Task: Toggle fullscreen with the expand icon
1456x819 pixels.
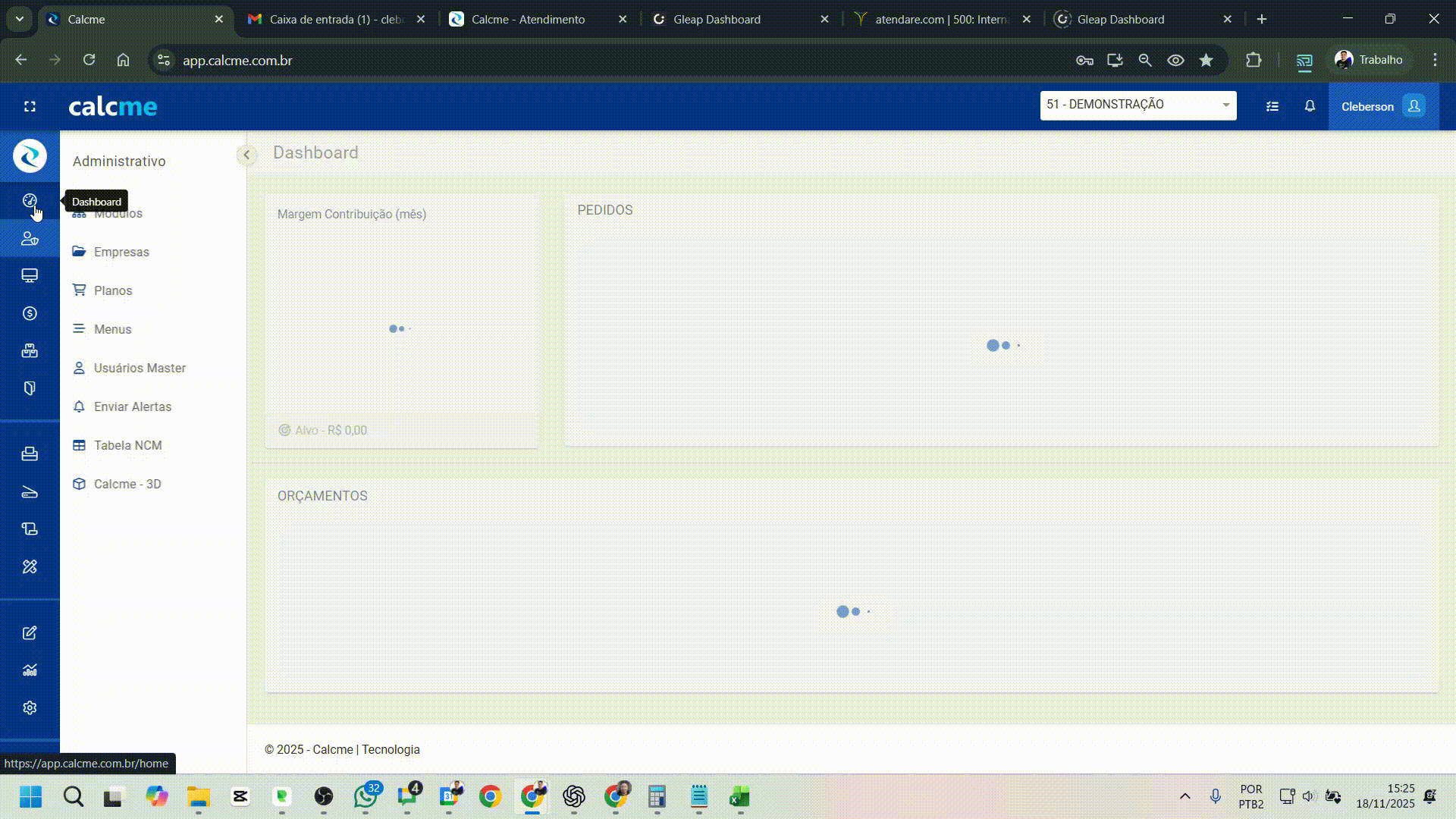Action: 30,106
